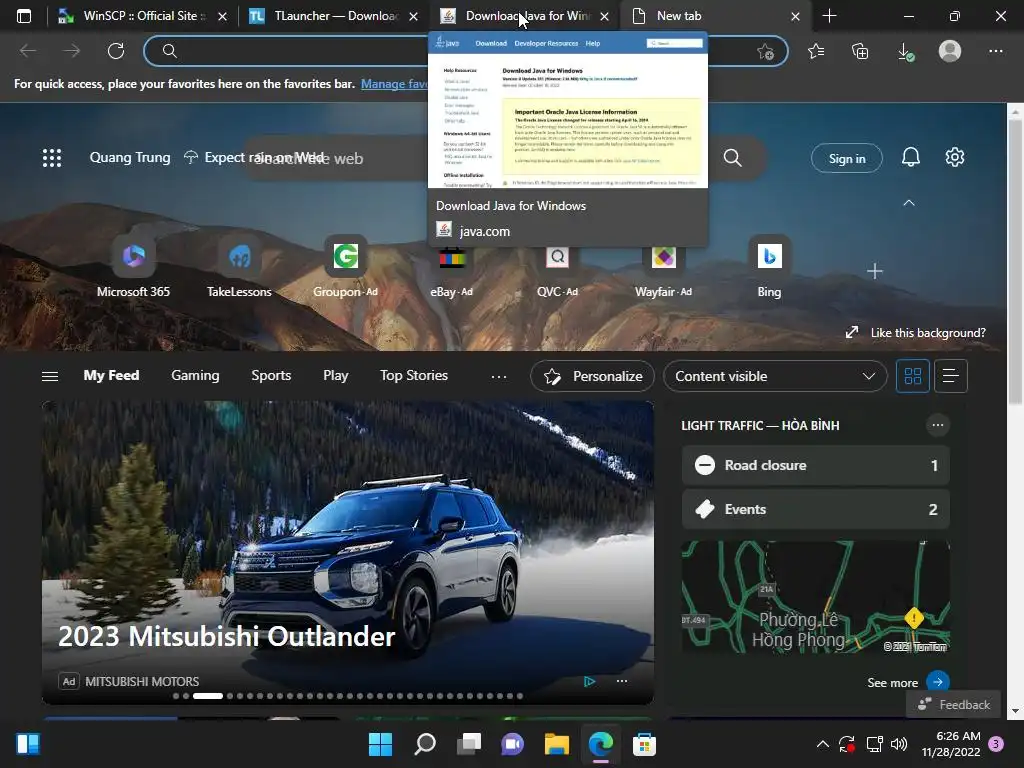The width and height of the screenshot is (1024, 768).
Task: Select the My Feed category
Action: (x=111, y=376)
